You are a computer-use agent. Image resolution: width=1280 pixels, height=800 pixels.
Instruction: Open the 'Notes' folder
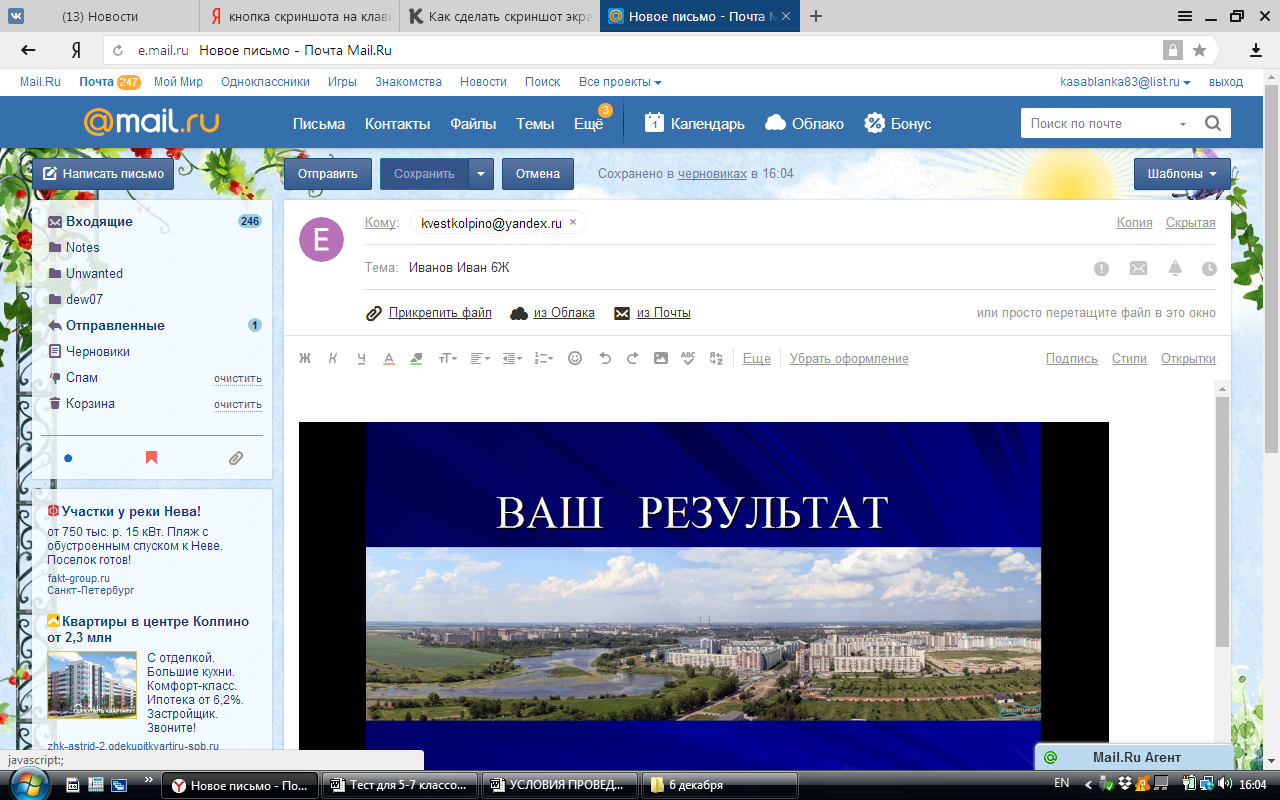(x=83, y=247)
